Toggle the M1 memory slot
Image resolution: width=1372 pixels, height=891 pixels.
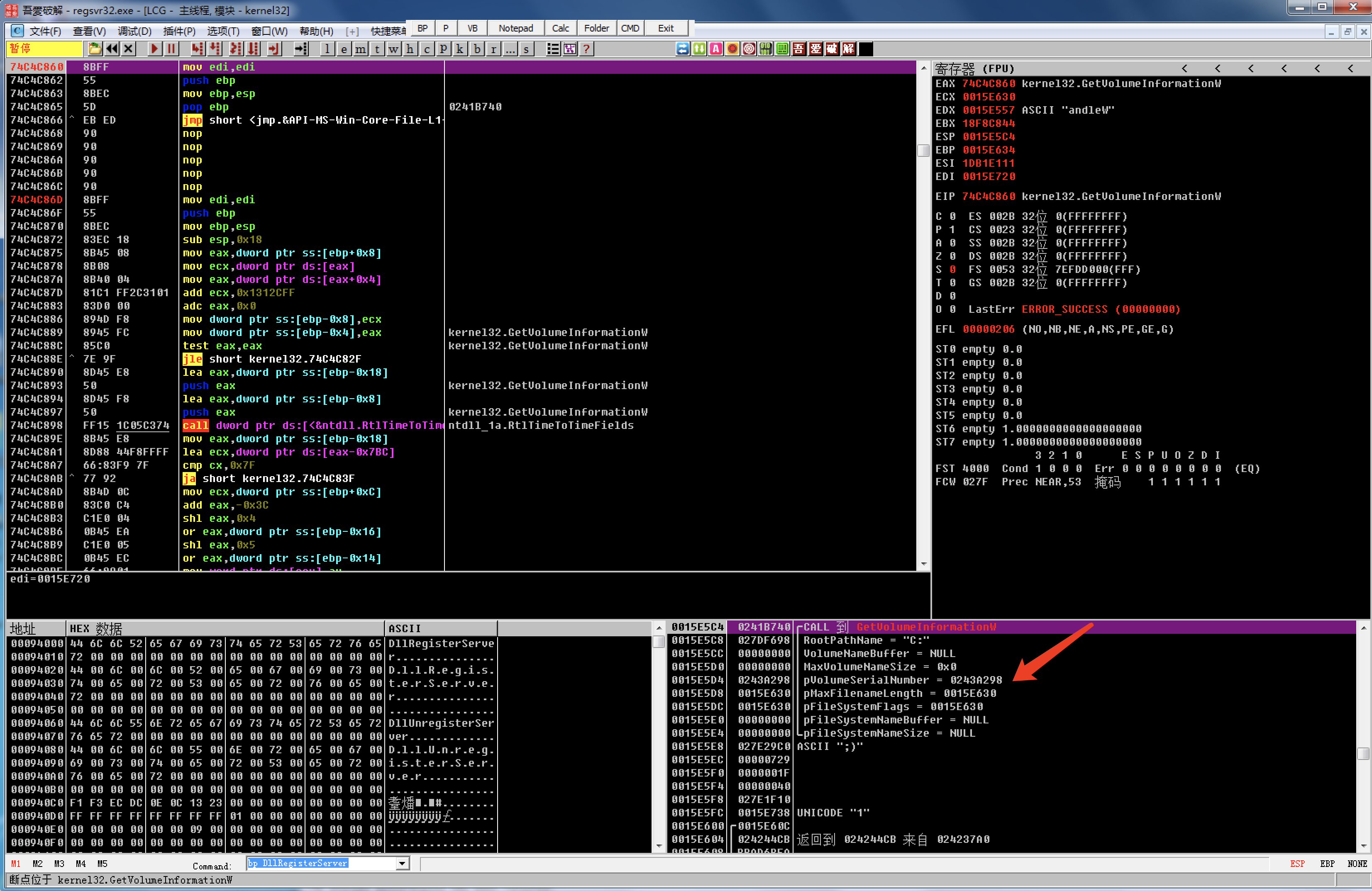point(16,863)
